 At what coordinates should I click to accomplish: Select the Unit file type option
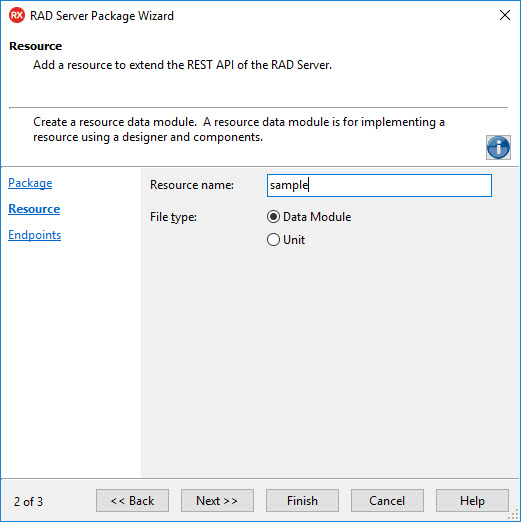[286, 240]
